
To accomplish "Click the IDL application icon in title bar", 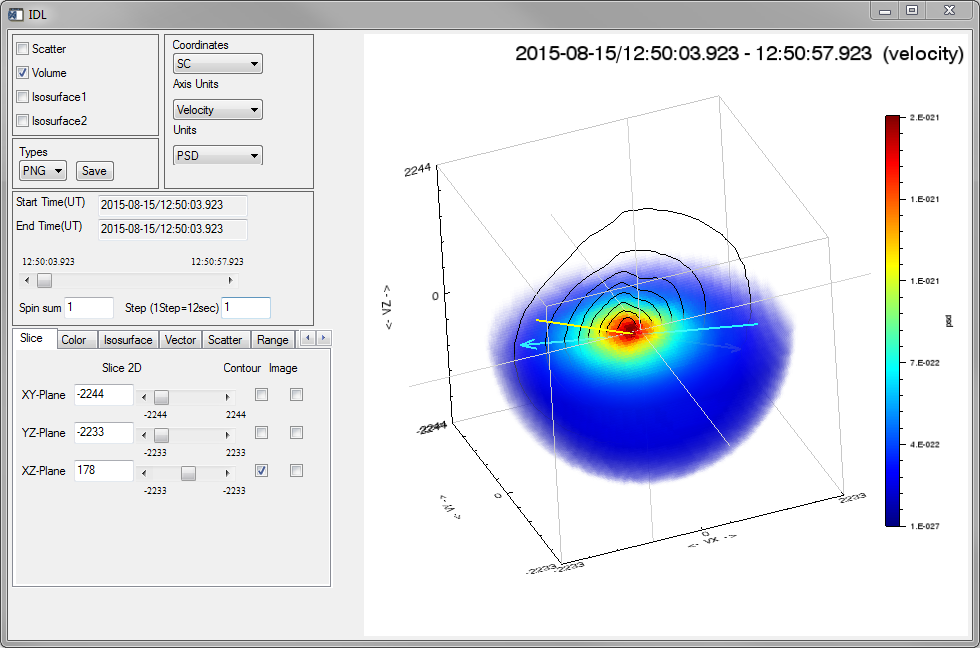I will click(x=15, y=13).
